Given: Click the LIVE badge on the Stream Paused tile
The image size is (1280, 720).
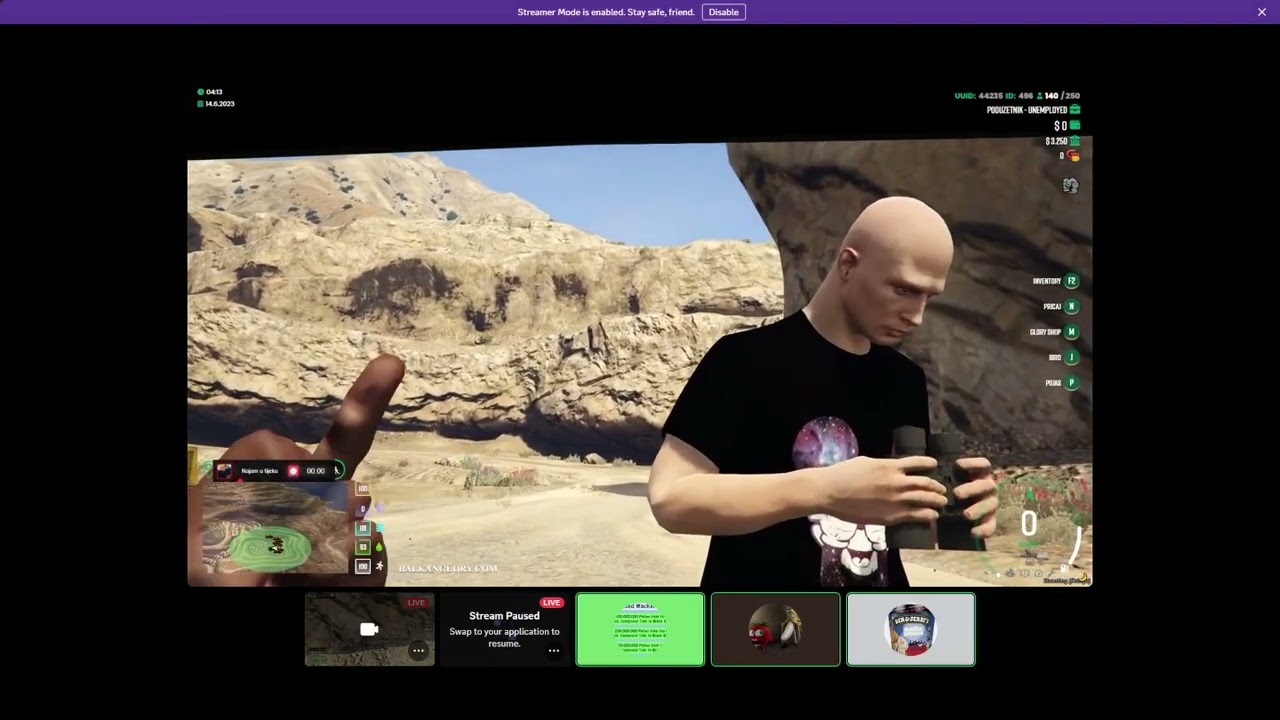Looking at the screenshot, I should point(551,603).
